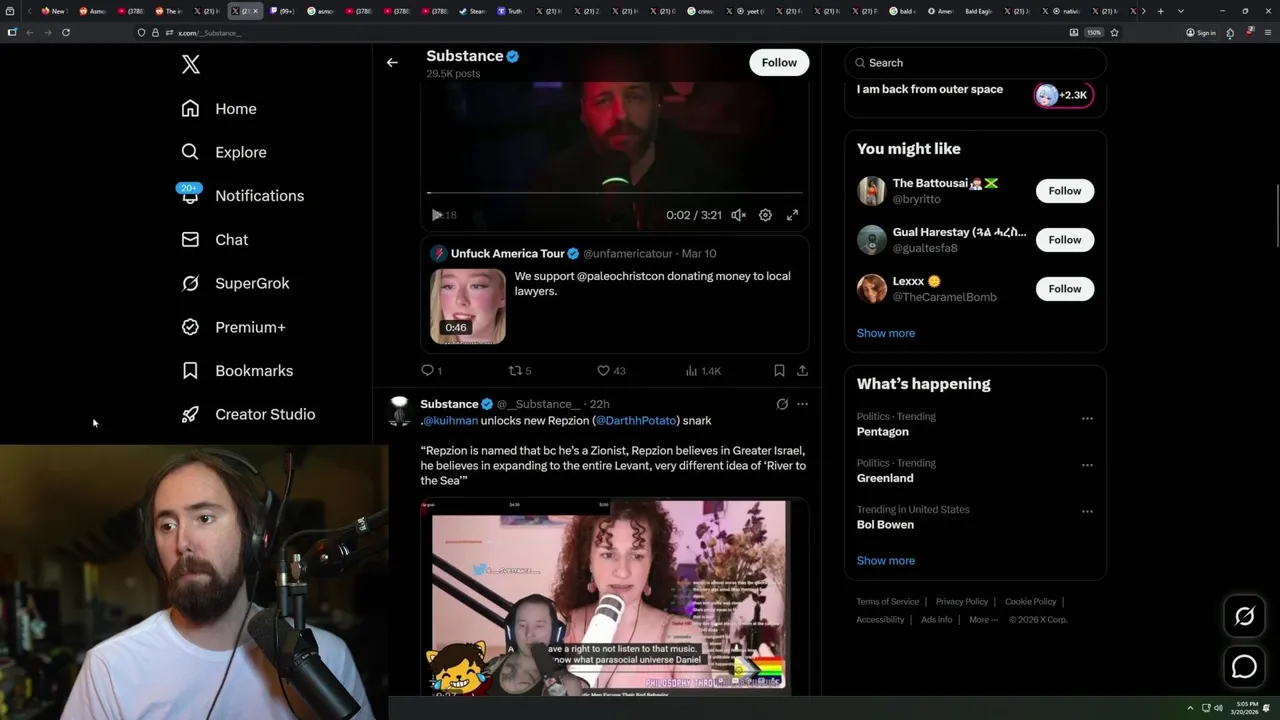This screenshot has height=720, width=1280.
Task: Open the Greenland trending topic
Action: pos(885,478)
